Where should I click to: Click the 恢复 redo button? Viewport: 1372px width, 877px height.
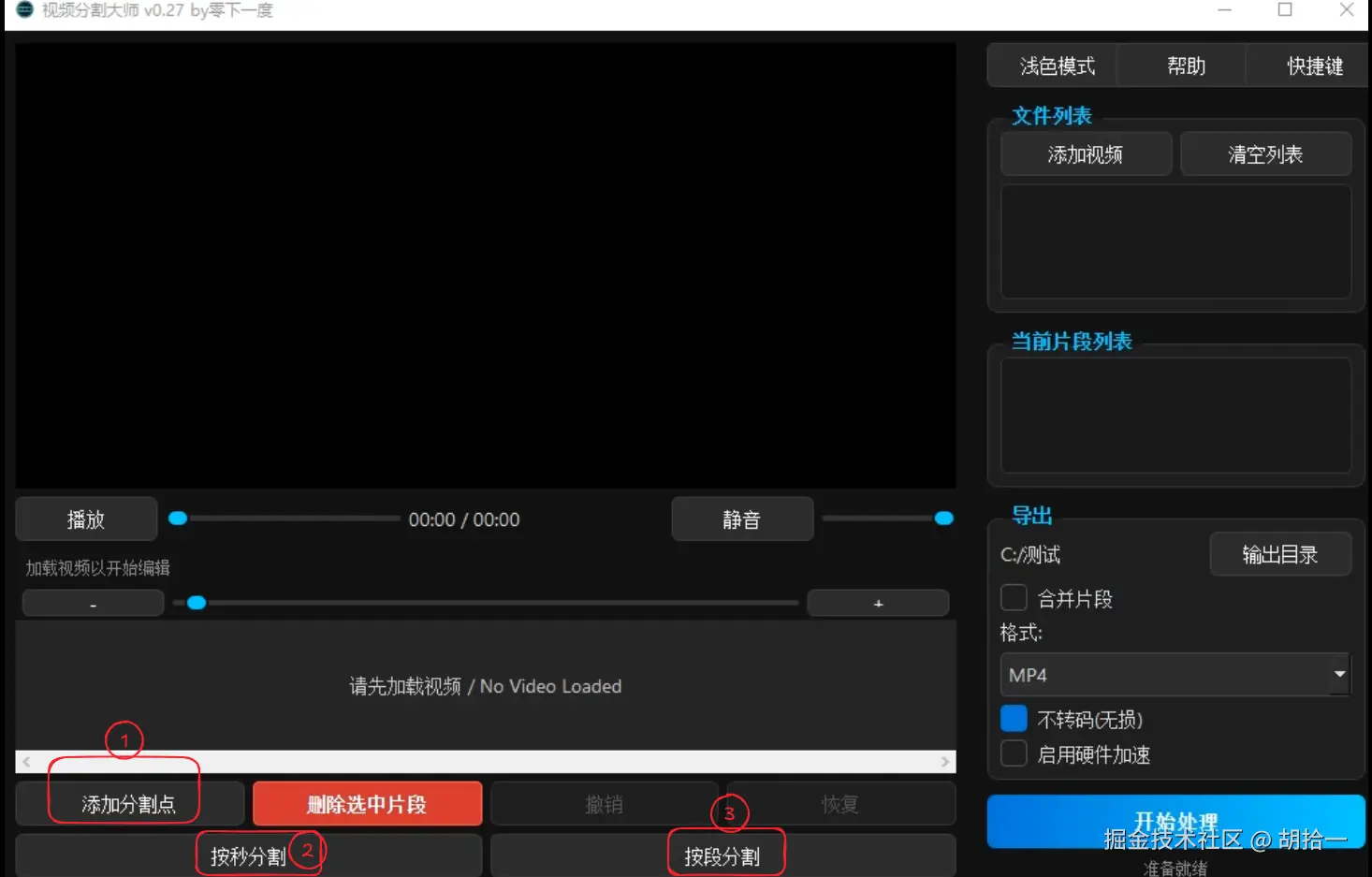click(840, 804)
